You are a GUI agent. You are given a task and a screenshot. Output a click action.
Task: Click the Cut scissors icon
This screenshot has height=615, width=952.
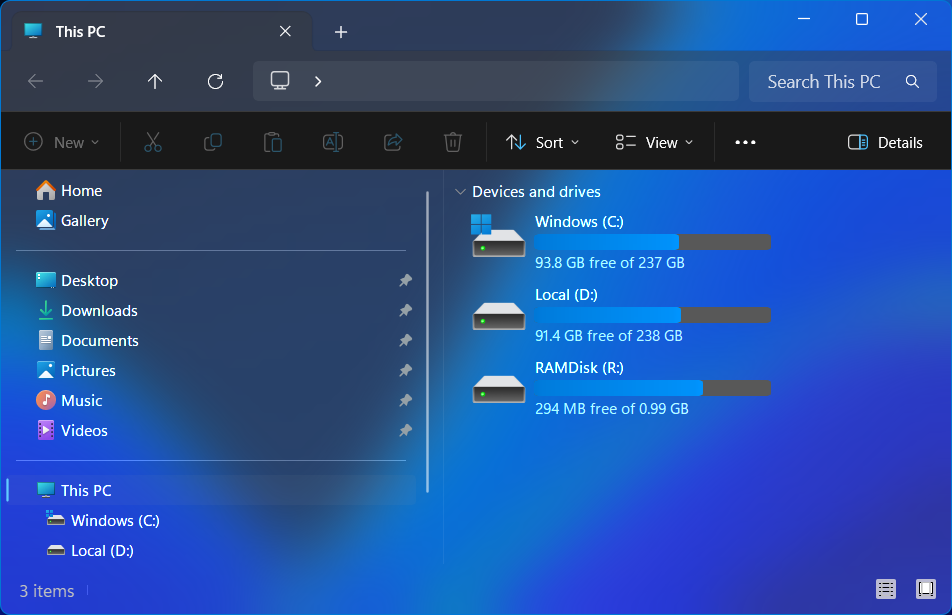[x=153, y=142]
